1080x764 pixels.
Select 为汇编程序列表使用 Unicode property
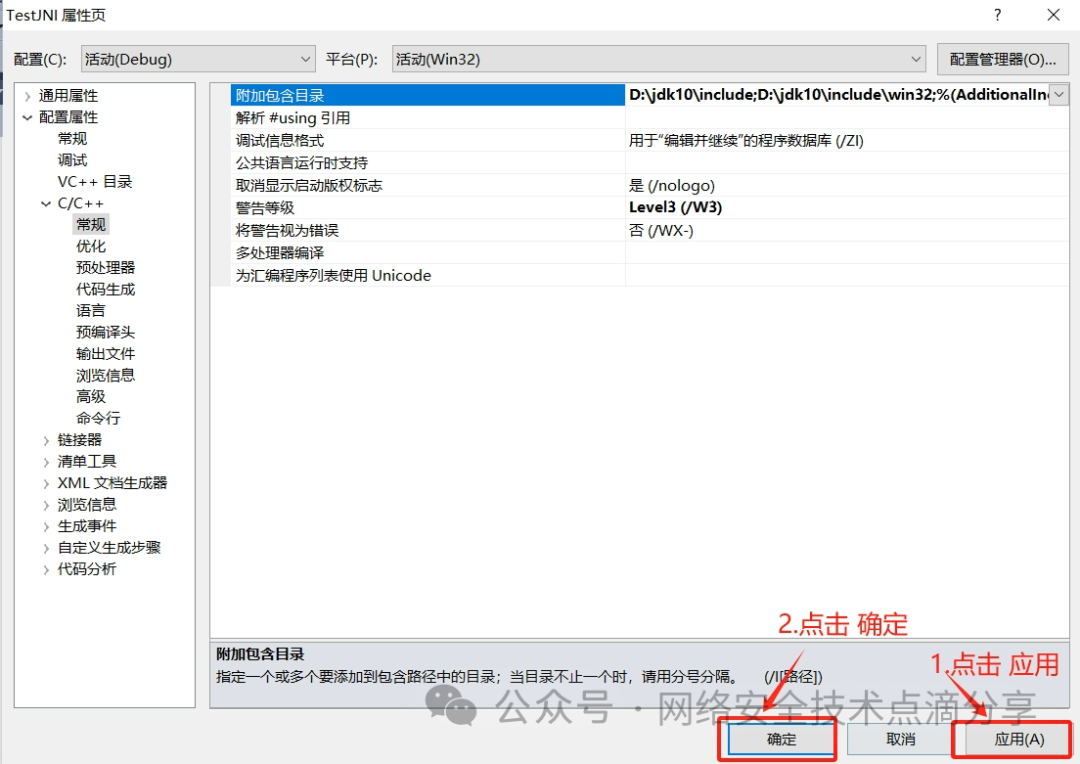point(428,276)
